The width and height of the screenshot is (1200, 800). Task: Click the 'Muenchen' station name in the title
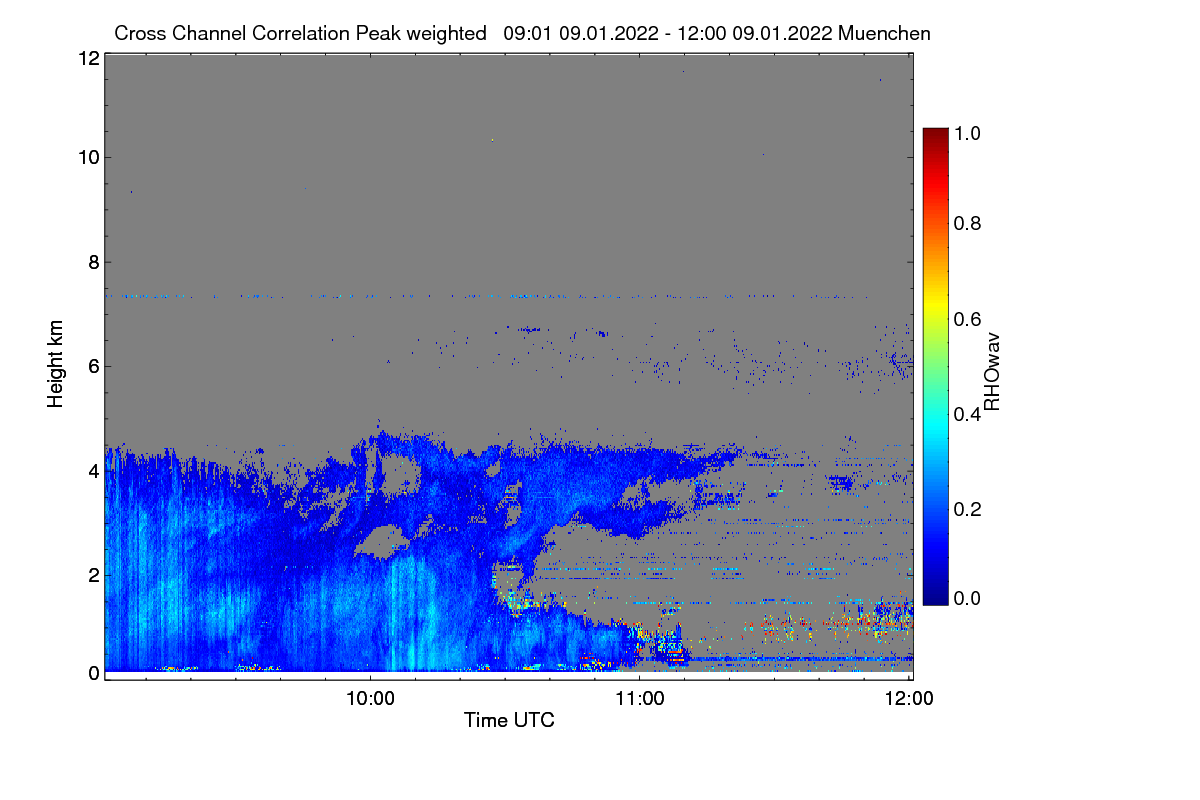pyautogui.click(x=885, y=33)
